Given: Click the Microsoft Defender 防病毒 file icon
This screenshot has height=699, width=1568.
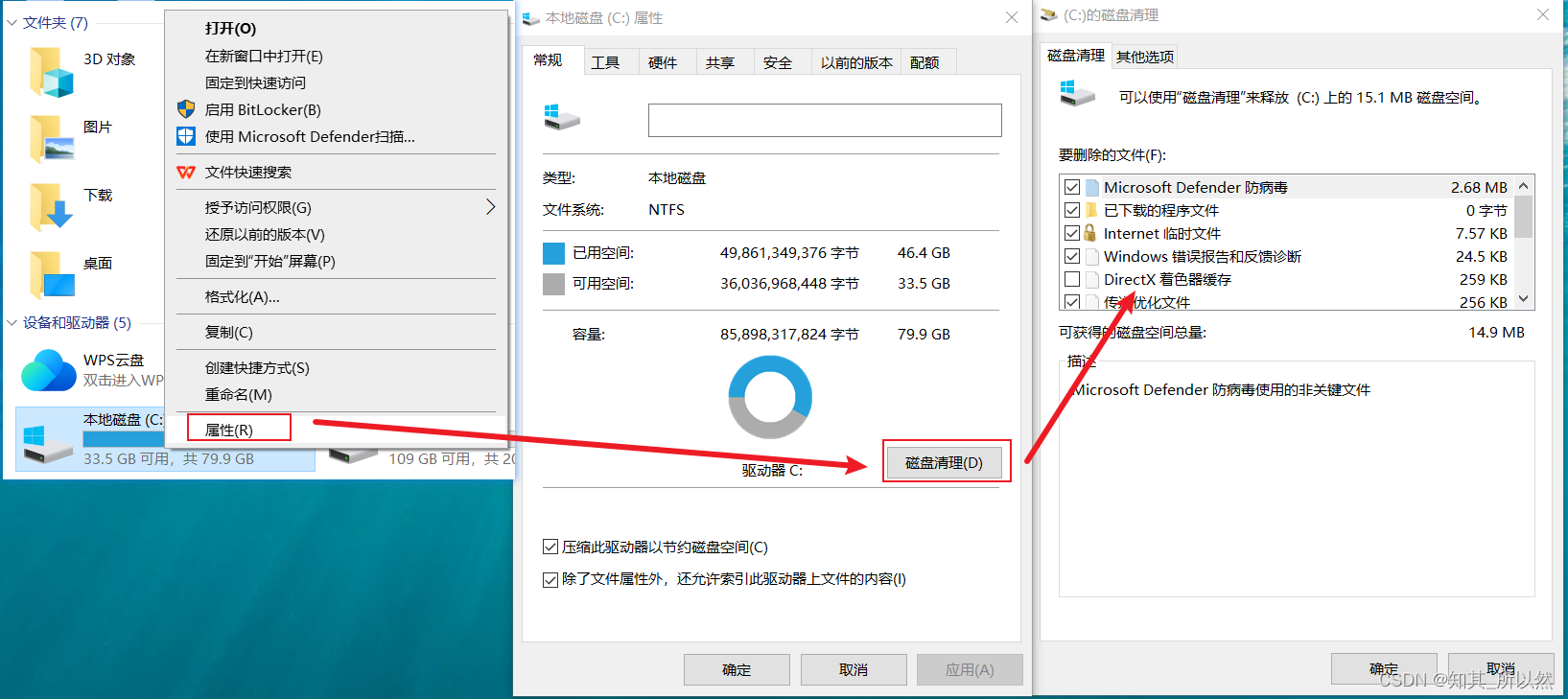Looking at the screenshot, I should pos(1091,187).
